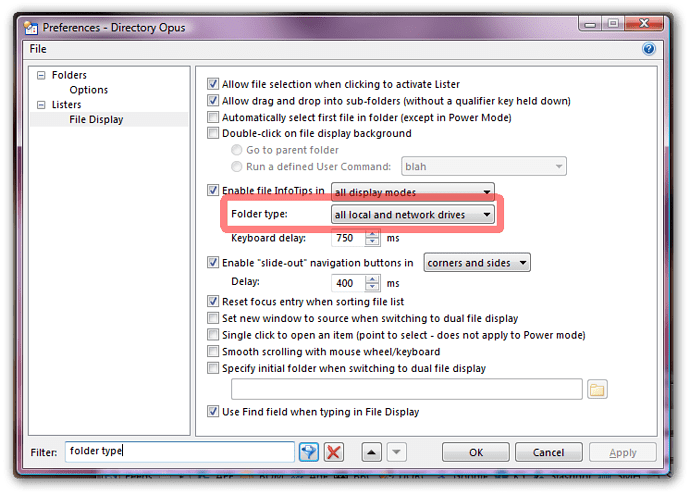Decrease Keyboard delay with down spinner
This screenshot has width=690, height=495.
(372, 242)
